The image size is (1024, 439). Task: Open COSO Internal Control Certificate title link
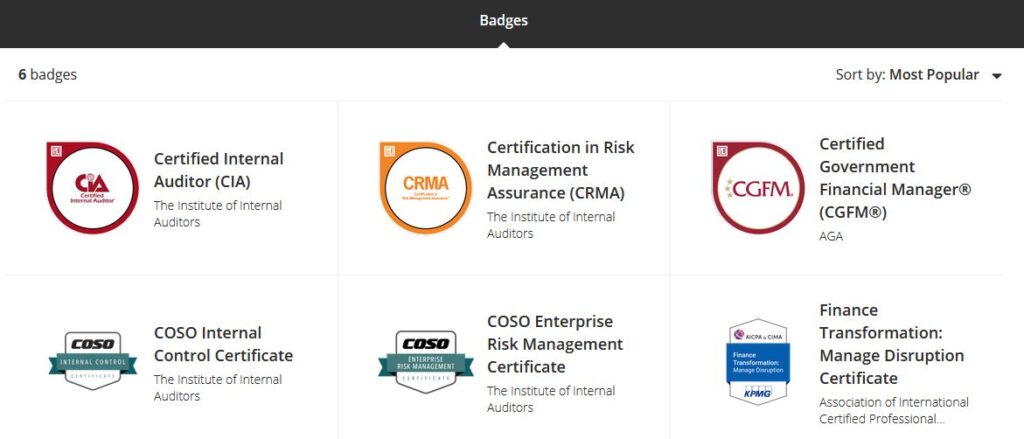(x=223, y=344)
